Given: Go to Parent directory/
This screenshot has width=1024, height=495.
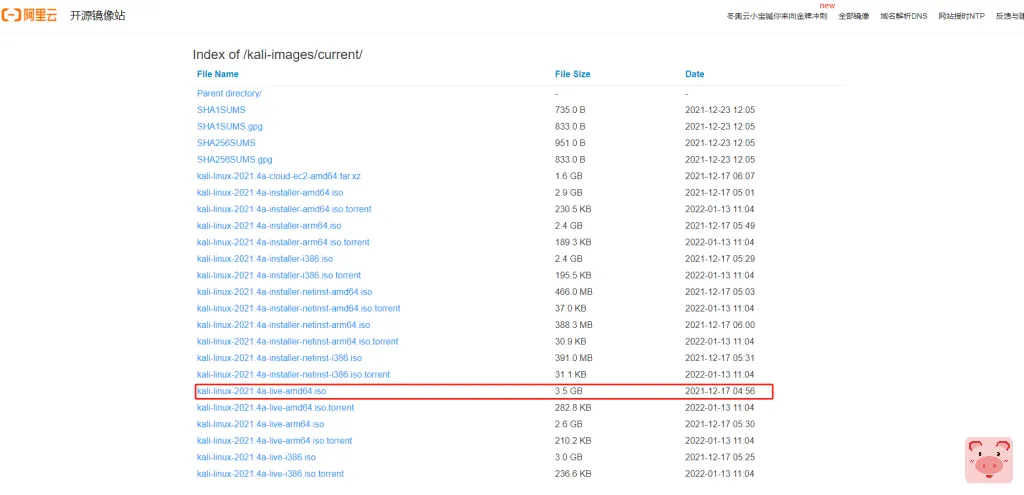Looking at the screenshot, I should click(x=229, y=93).
